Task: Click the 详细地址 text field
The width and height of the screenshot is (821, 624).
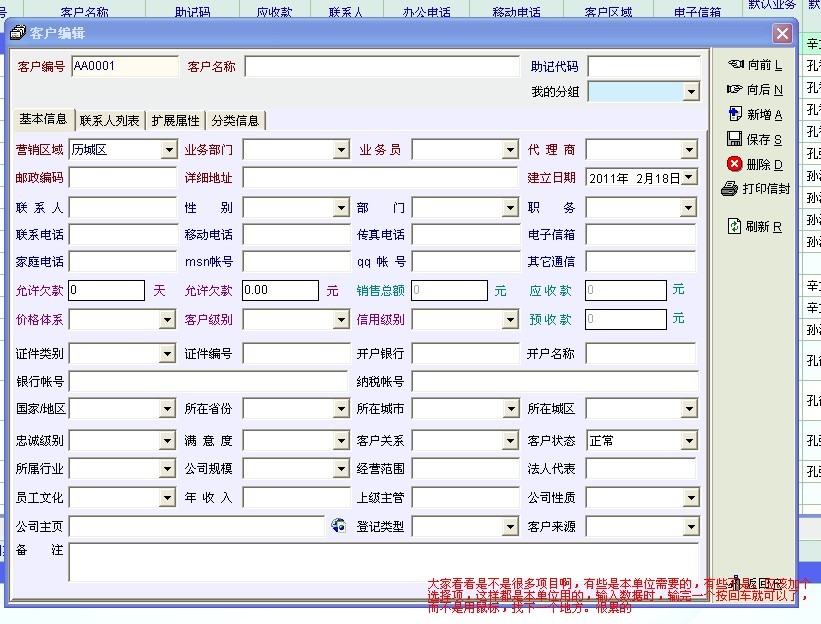Action: [x=381, y=178]
